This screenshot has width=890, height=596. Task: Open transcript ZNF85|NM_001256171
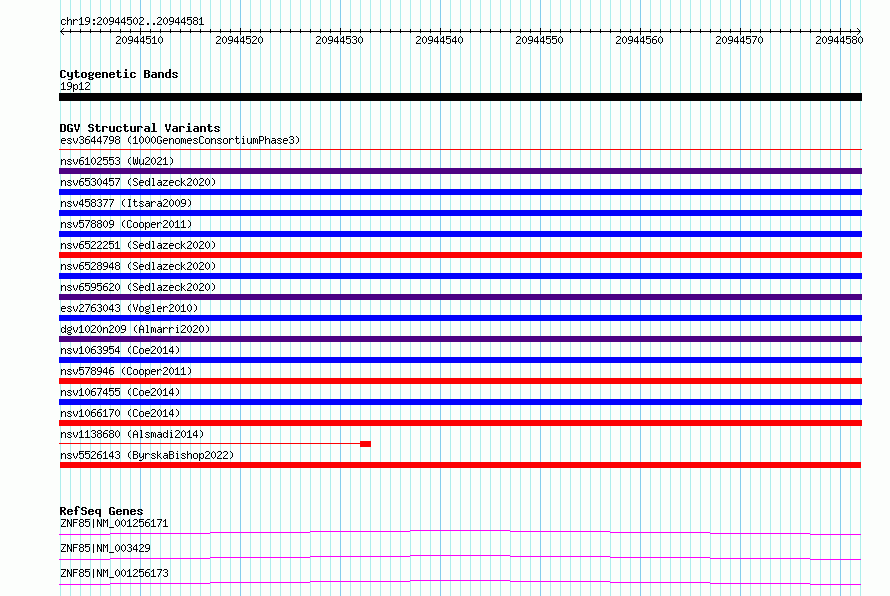114,523
